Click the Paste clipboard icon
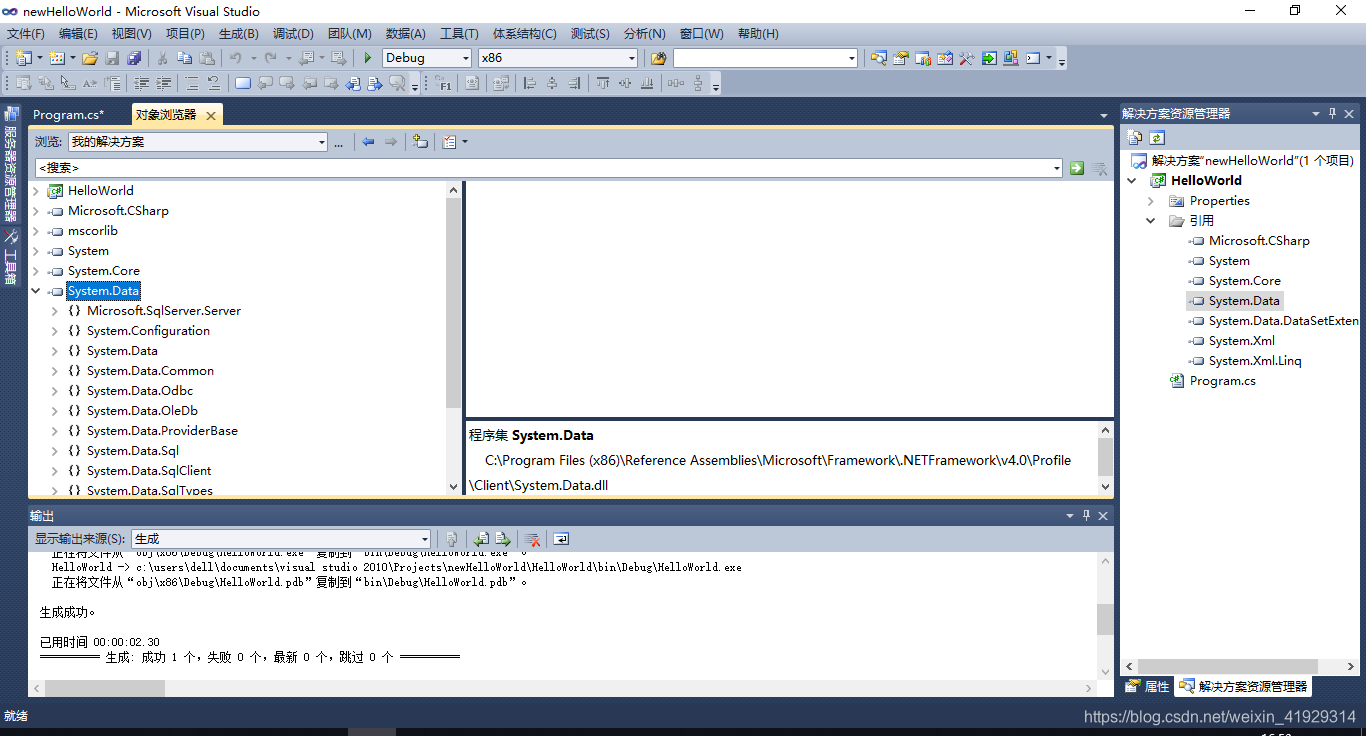Viewport: 1366px width, 736px height. [207, 58]
